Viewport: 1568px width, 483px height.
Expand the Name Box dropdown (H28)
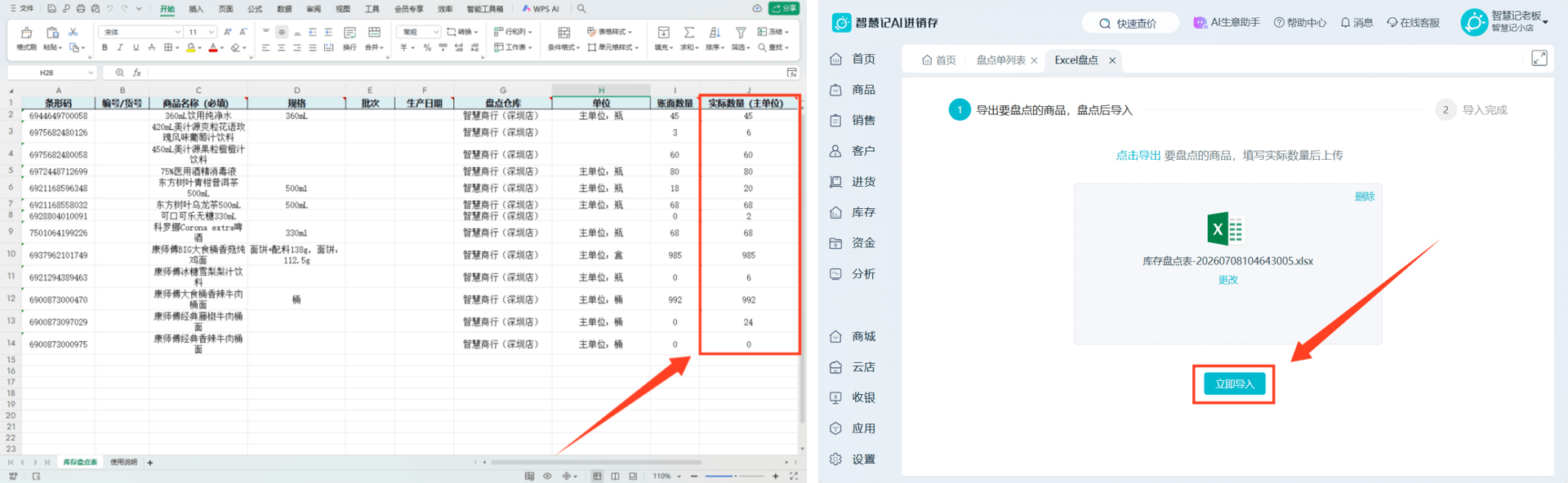click(x=89, y=73)
